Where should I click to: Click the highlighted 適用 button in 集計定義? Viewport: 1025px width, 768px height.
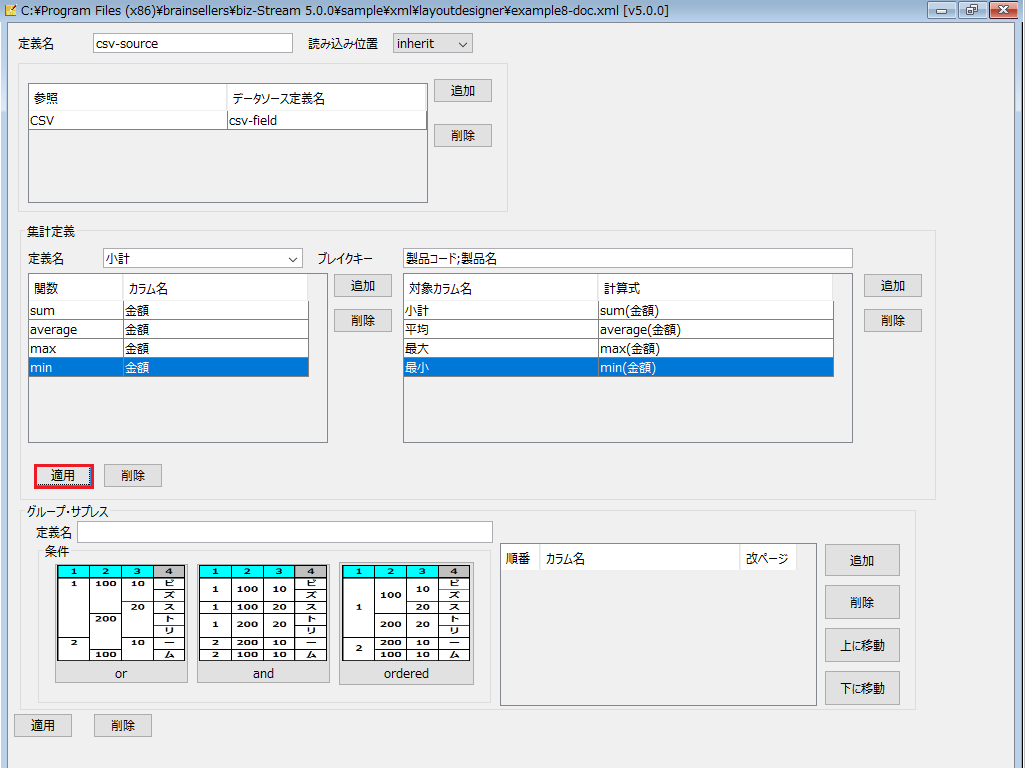[x=63, y=476]
